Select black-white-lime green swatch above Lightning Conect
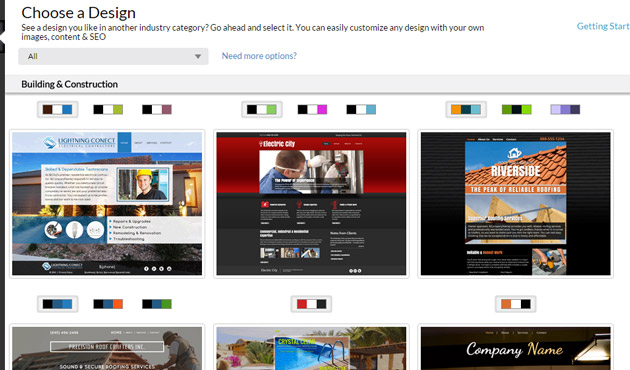Screen dimensions: 630x370 click(108, 109)
